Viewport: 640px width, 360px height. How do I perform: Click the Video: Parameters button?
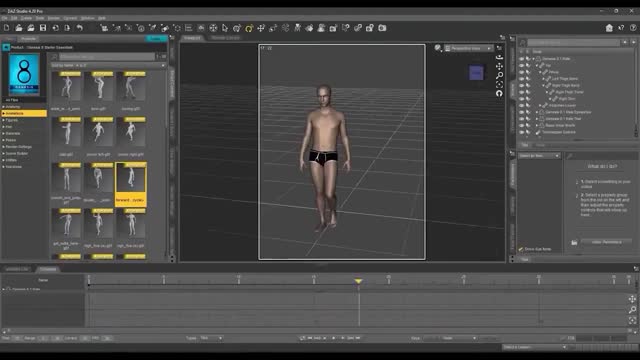click(607, 242)
